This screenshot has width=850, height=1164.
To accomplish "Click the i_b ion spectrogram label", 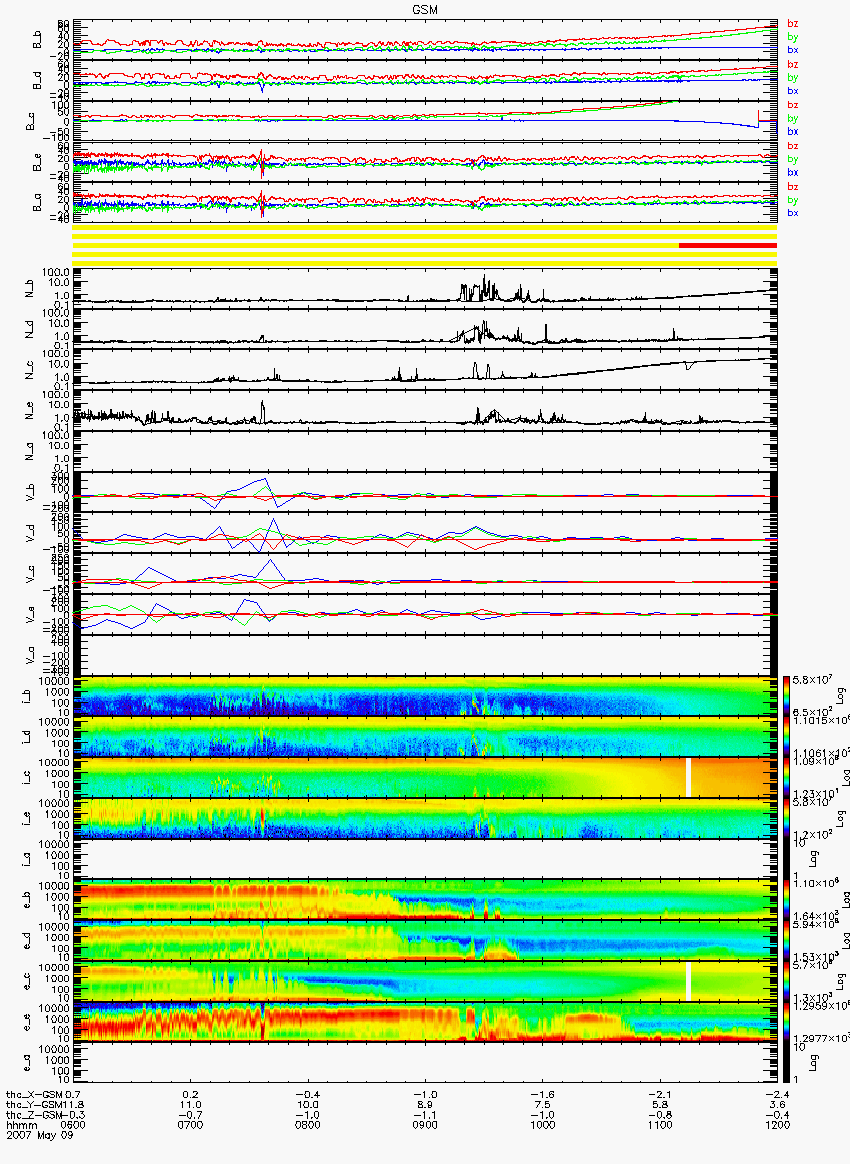I will pos(26,696).
